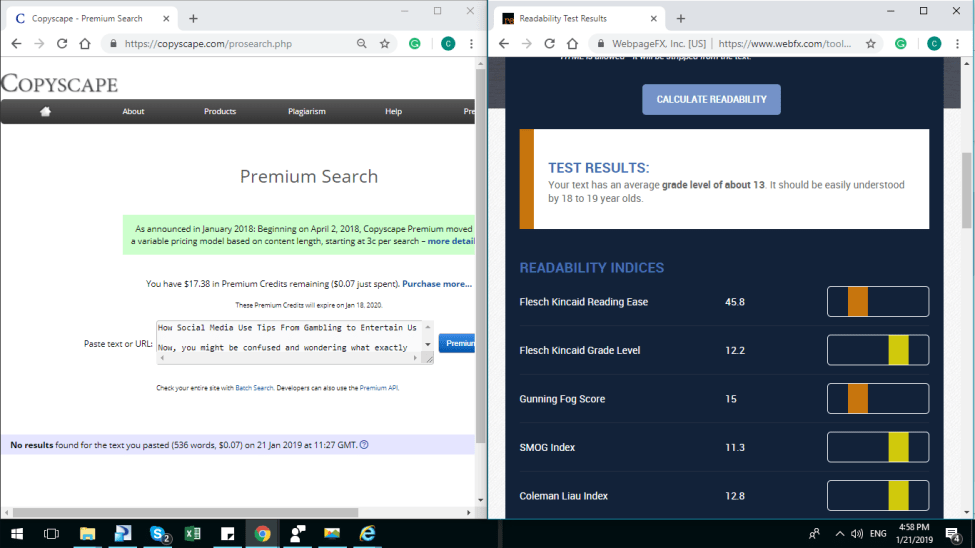Open the Windows Start menu

(x=17, y=534)
